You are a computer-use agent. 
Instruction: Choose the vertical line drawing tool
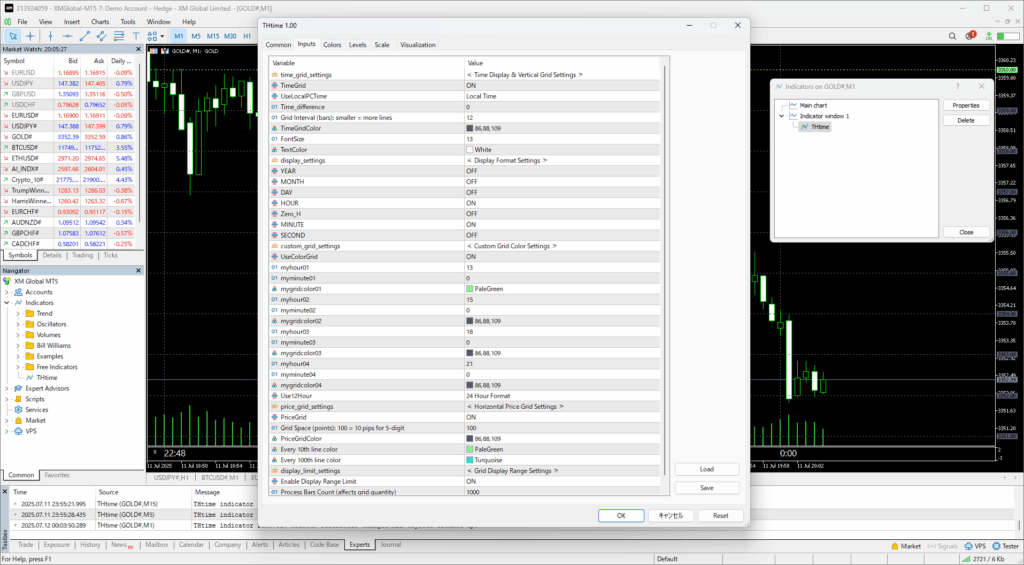[x=50, y=36]
